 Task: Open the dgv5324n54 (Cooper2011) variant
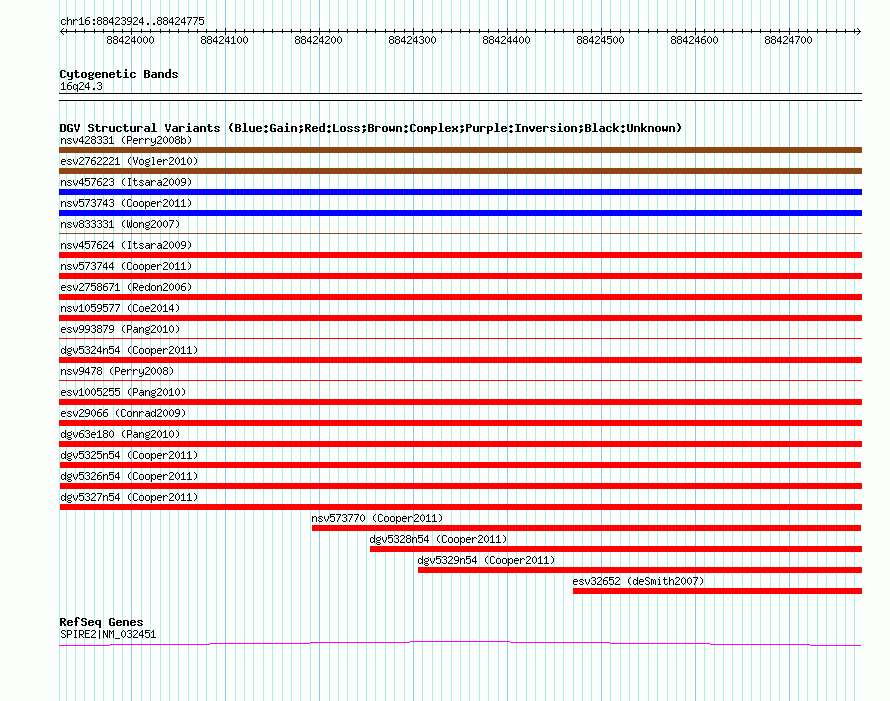(x=129, y=350)
